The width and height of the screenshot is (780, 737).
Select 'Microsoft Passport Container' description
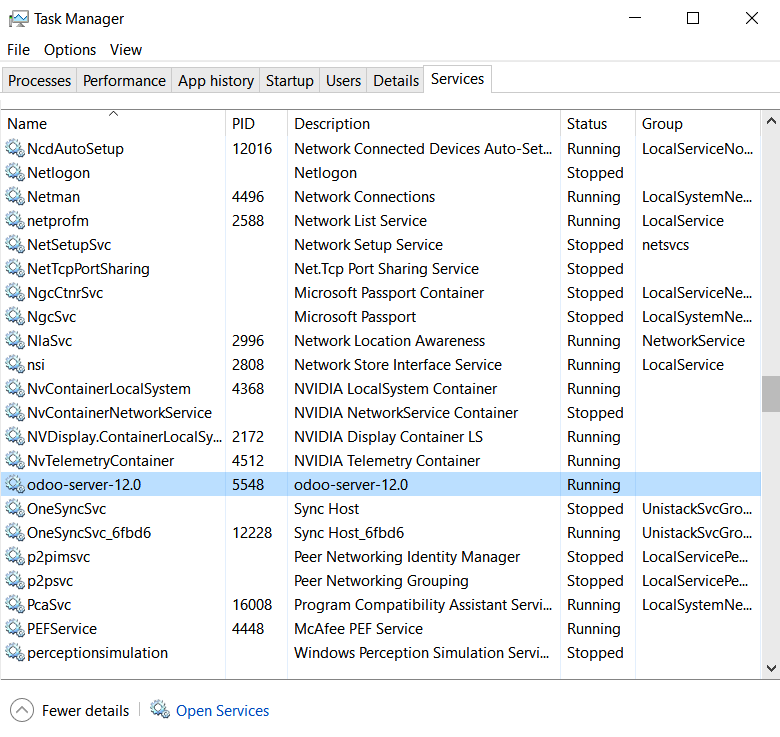(389, 293)
